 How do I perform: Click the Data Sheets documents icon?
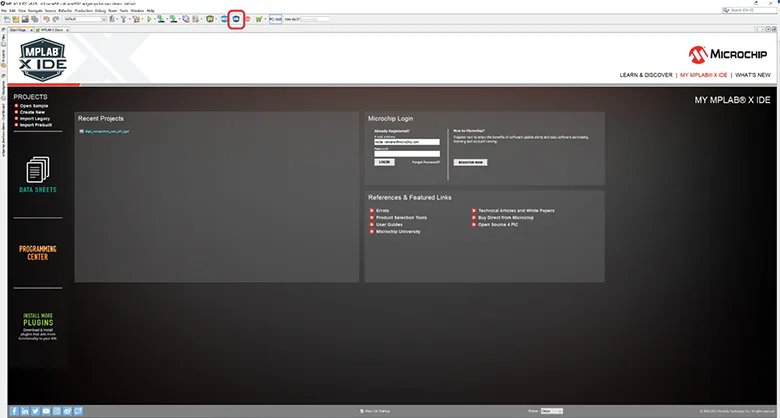[38, 170]
